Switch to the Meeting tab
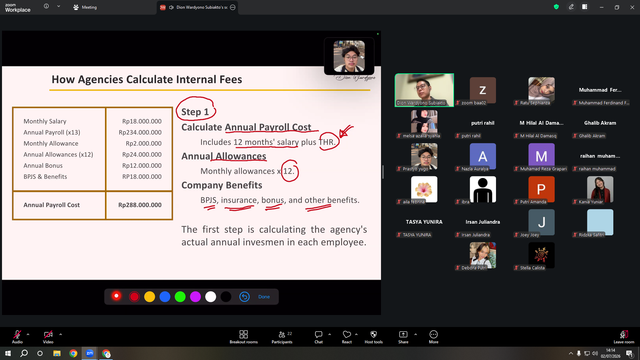 pyautogui.click(x=85, y=7)
